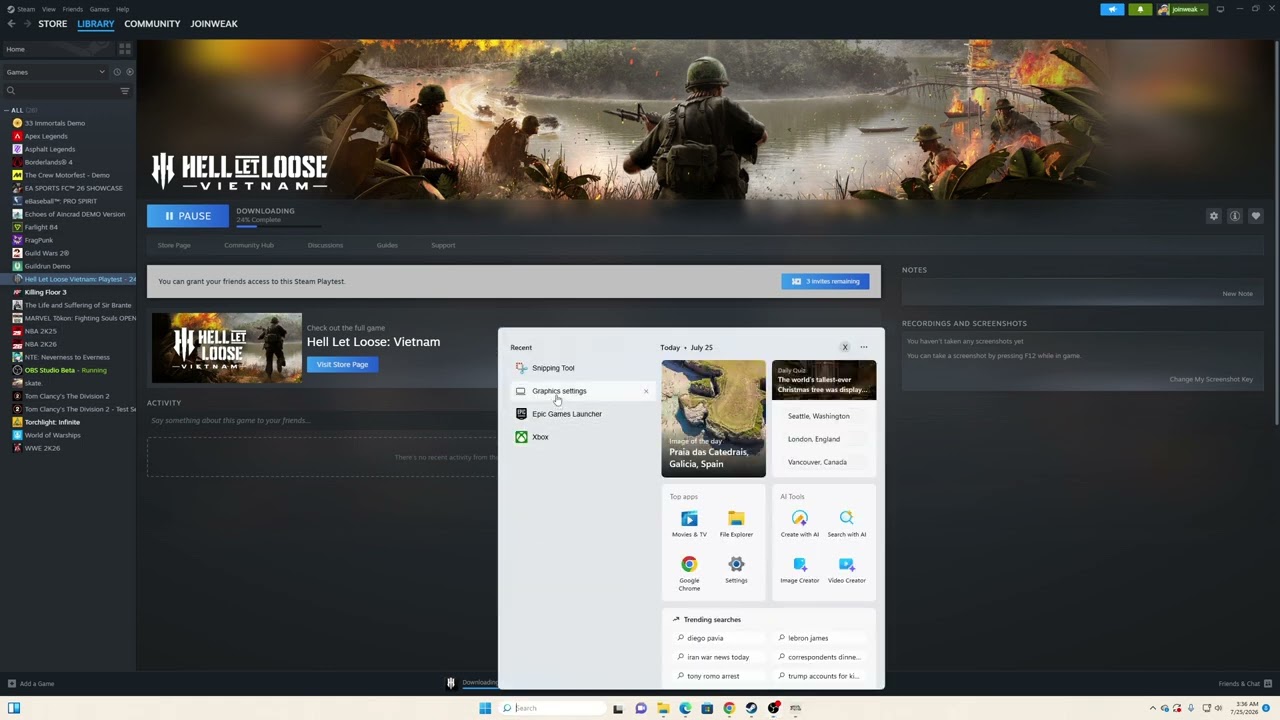Open search panel more options ellipsis

[864, 347]
